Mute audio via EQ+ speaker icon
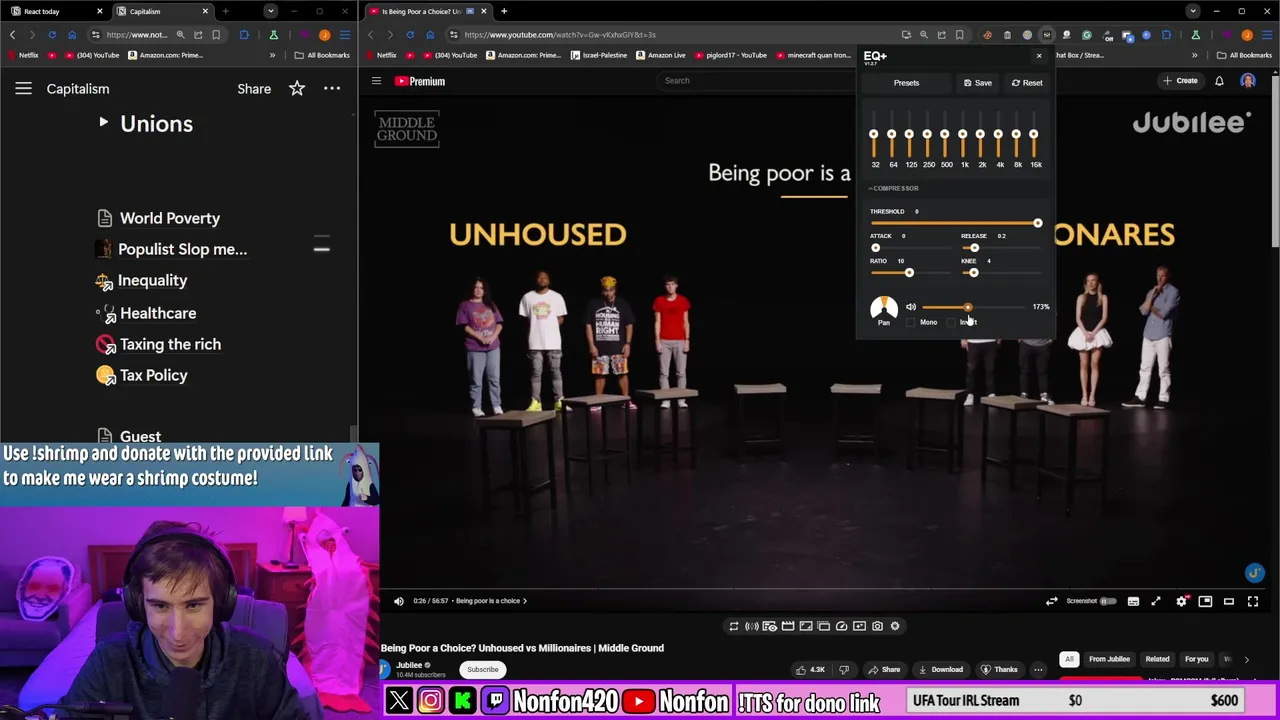 click(x=911, y=307)
